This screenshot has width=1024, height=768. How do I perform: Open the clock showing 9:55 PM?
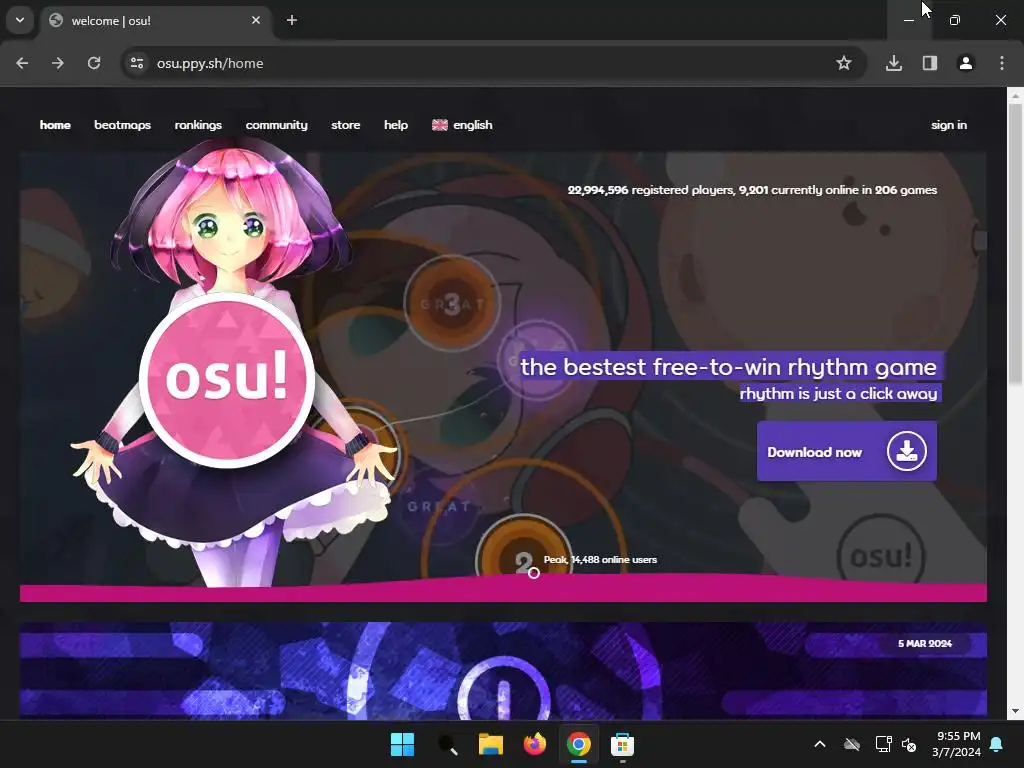click(x=956, y=744)
